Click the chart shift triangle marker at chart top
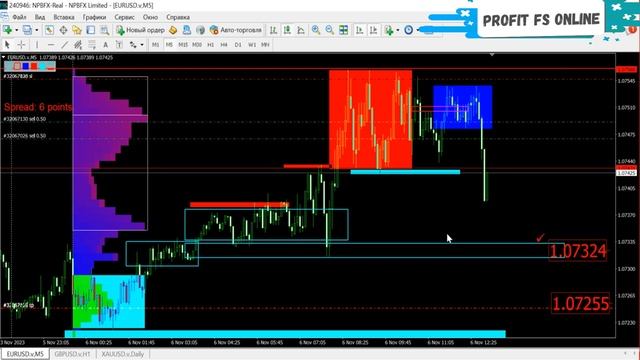The height and width of the screenshot is (360, 640). pos(492,54)
